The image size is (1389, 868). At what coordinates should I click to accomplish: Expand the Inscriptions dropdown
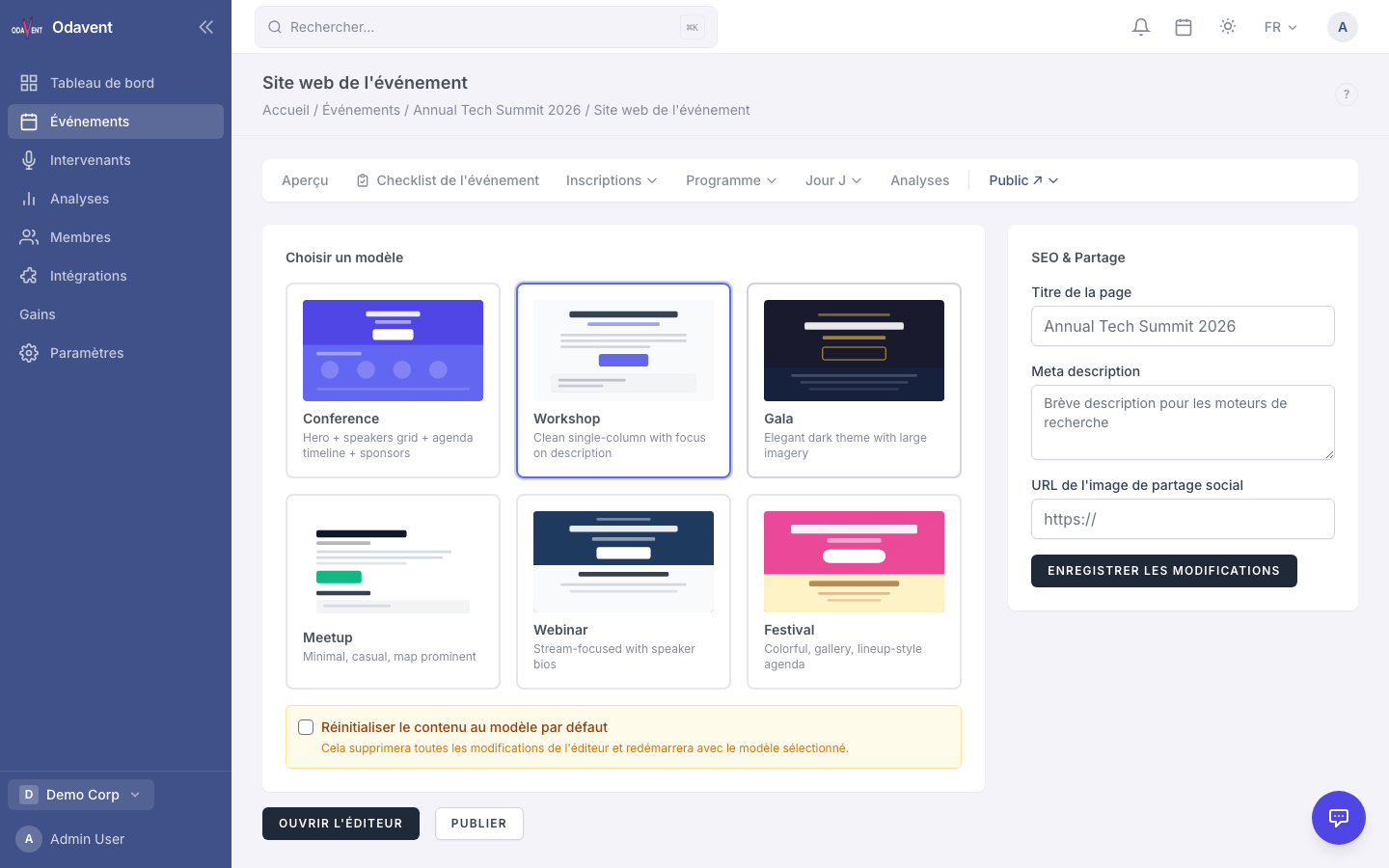(x=612, y=180)
